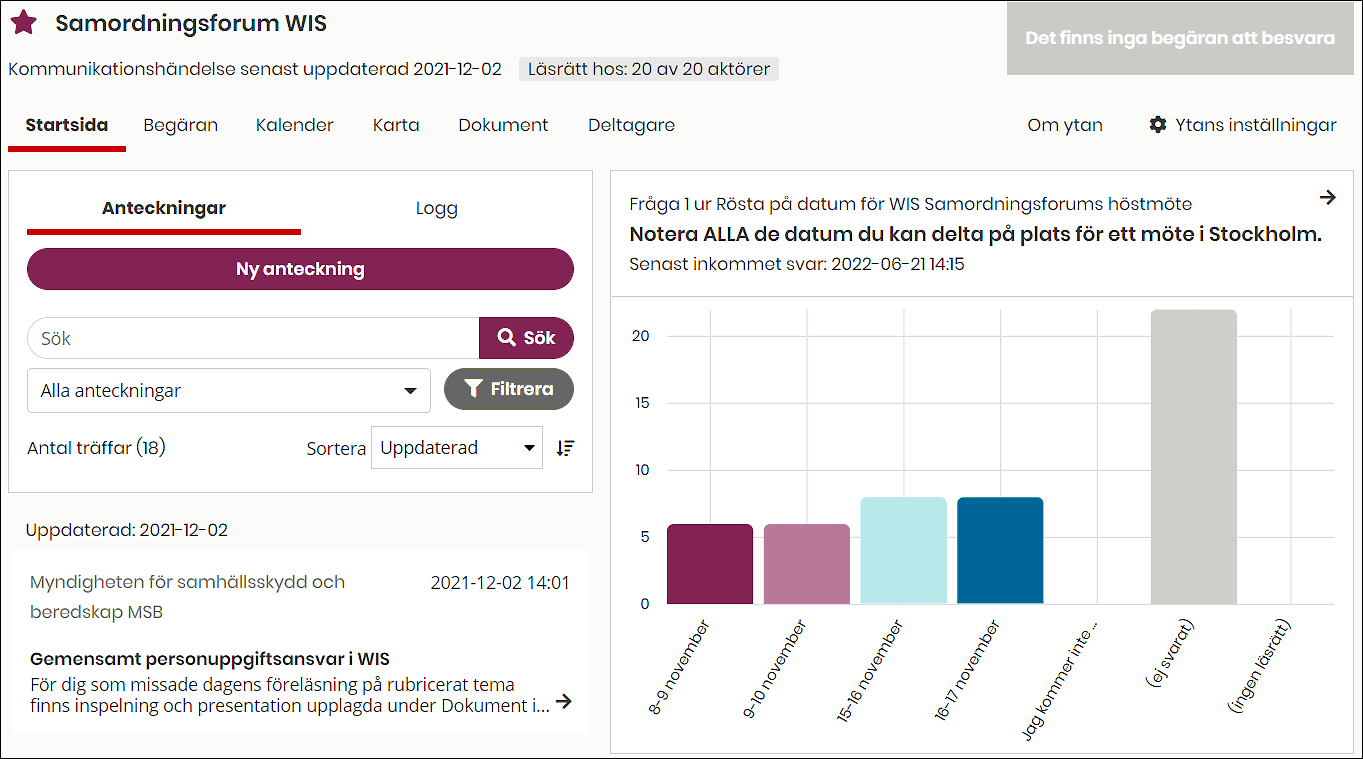Switch to the Deltagare tab
Screen dimensions: 1363x759
[x=631, y=125]
